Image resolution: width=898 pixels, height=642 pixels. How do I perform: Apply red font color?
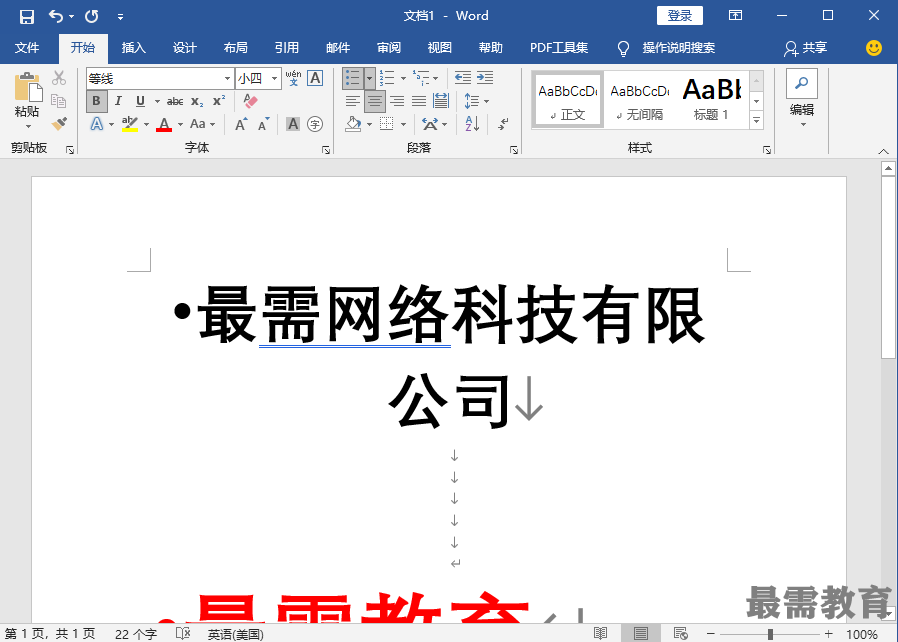[164, 124]
